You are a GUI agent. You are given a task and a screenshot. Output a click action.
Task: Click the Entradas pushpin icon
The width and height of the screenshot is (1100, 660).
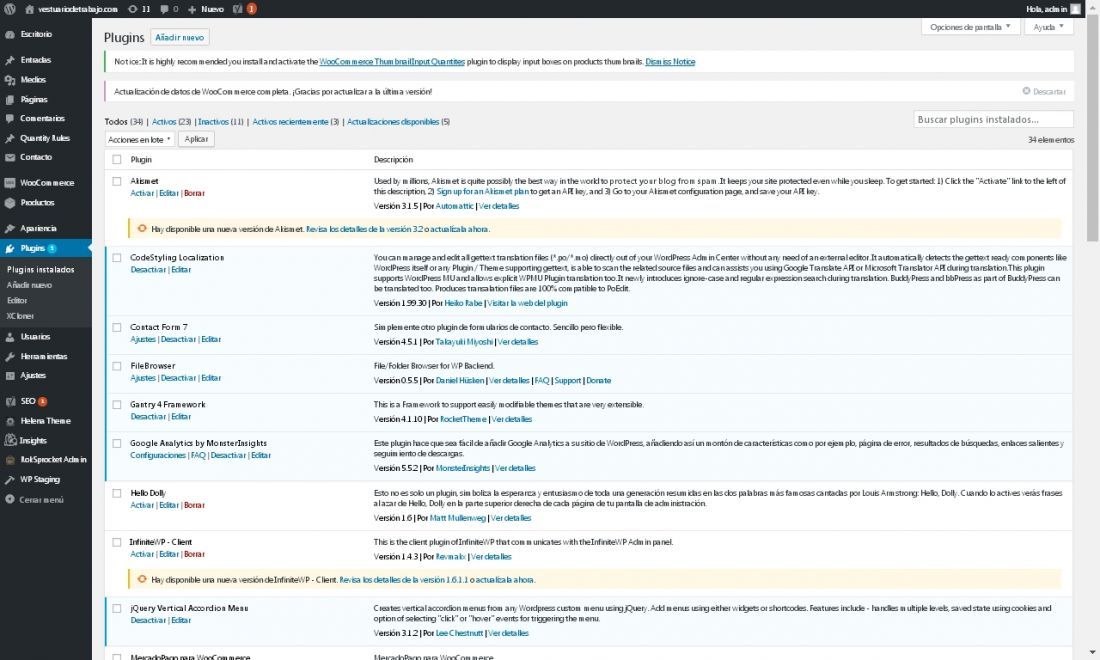click(x=10, y=60)
